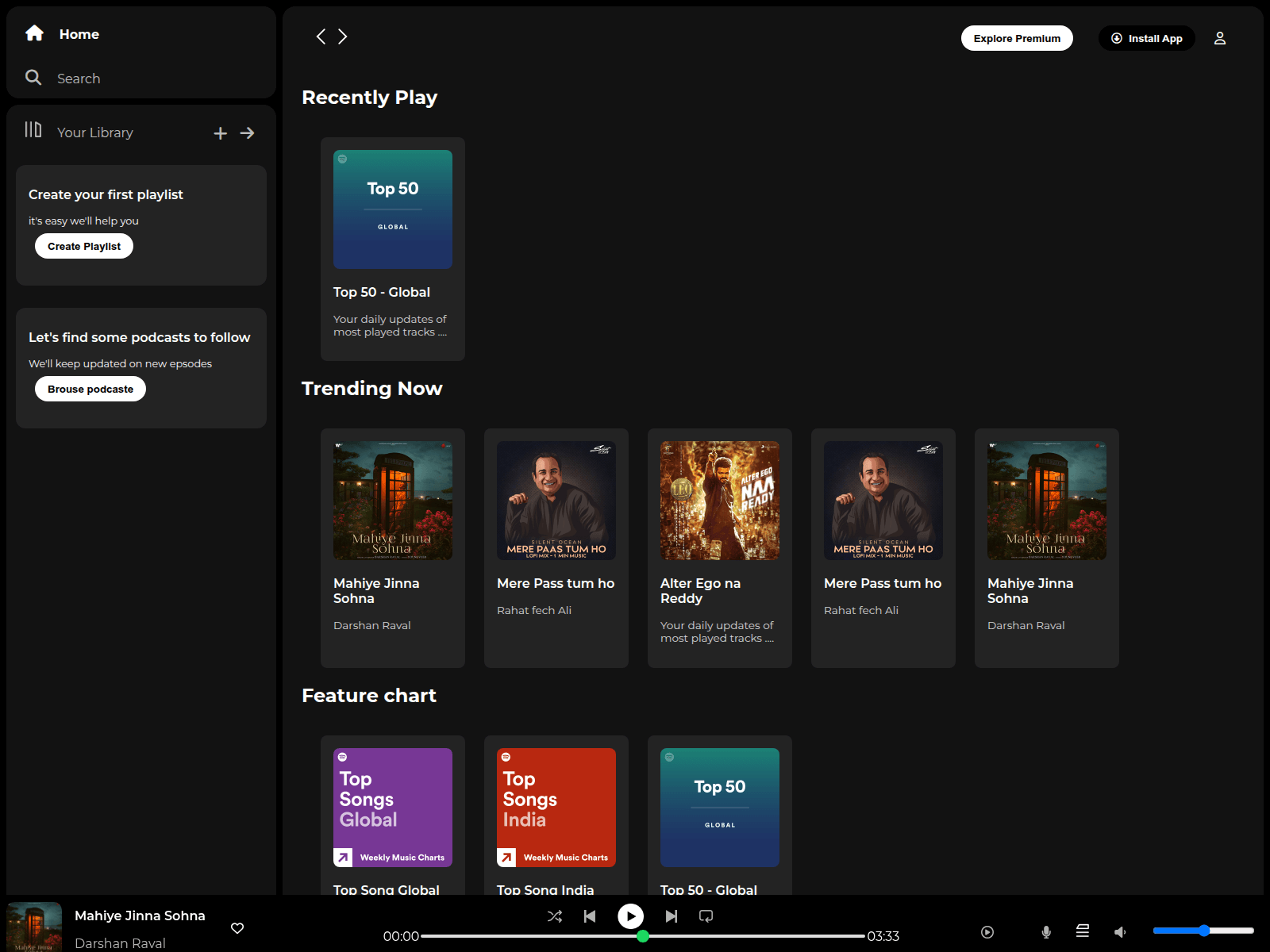
Task: Click the now-playing album art thumbnail
Action: (x=34, y=927)
